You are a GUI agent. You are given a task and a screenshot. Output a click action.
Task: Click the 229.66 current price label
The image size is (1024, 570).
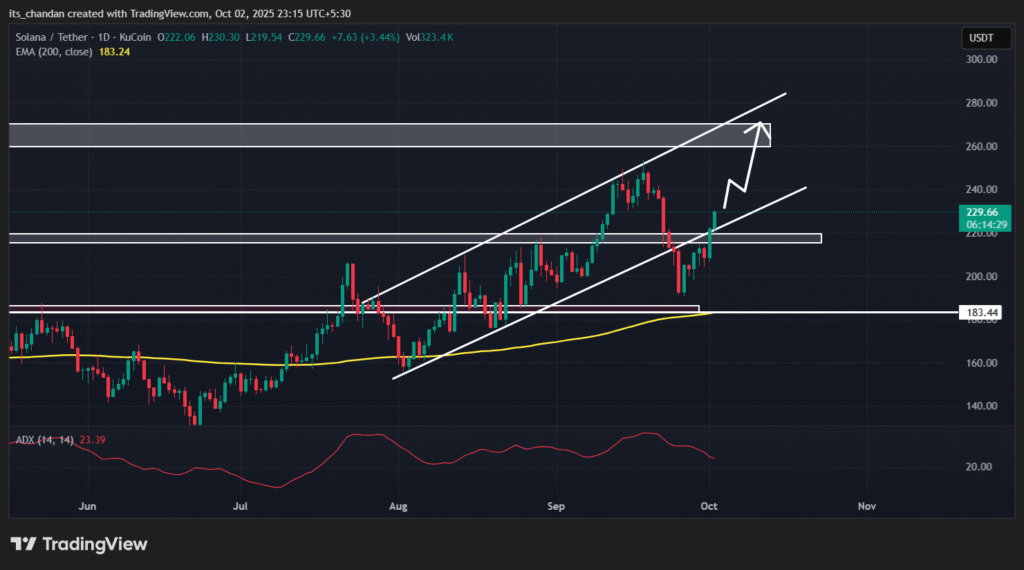pyautogui.click(x=982, y=212)
